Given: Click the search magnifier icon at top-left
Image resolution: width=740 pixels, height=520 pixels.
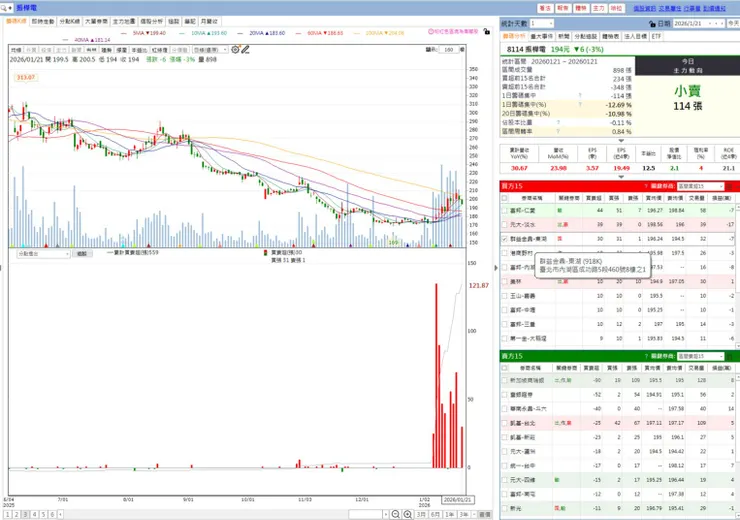Looking at the screenshot, I should 4,8.
